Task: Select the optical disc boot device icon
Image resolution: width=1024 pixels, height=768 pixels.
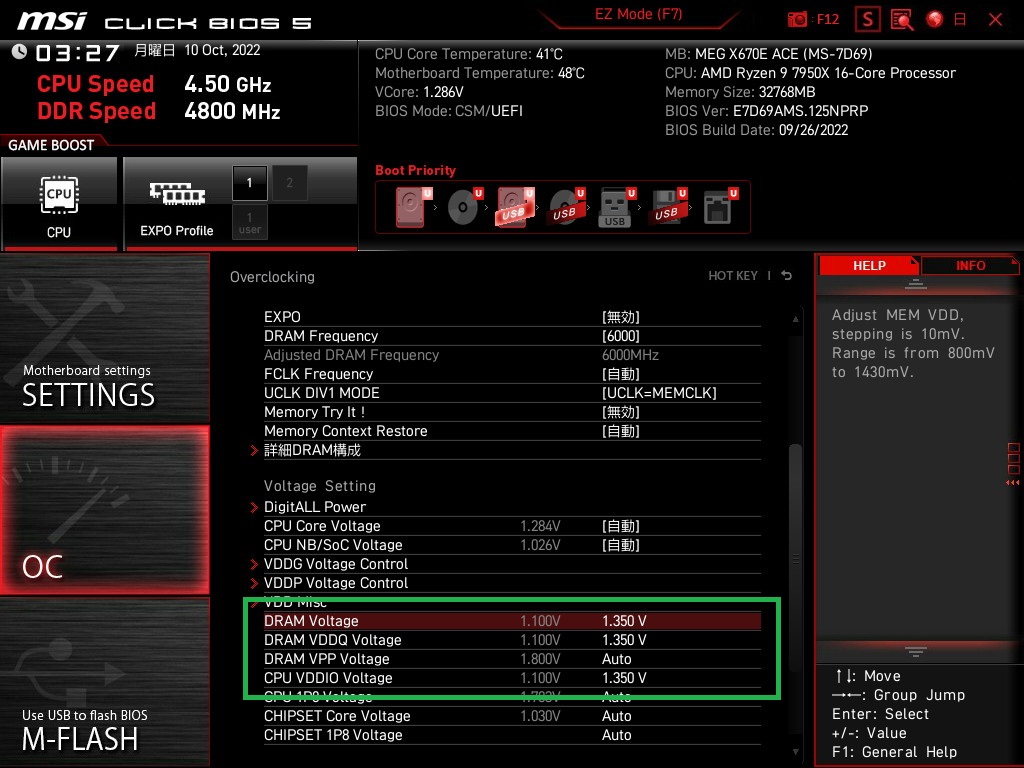Action: coord(464,207)
